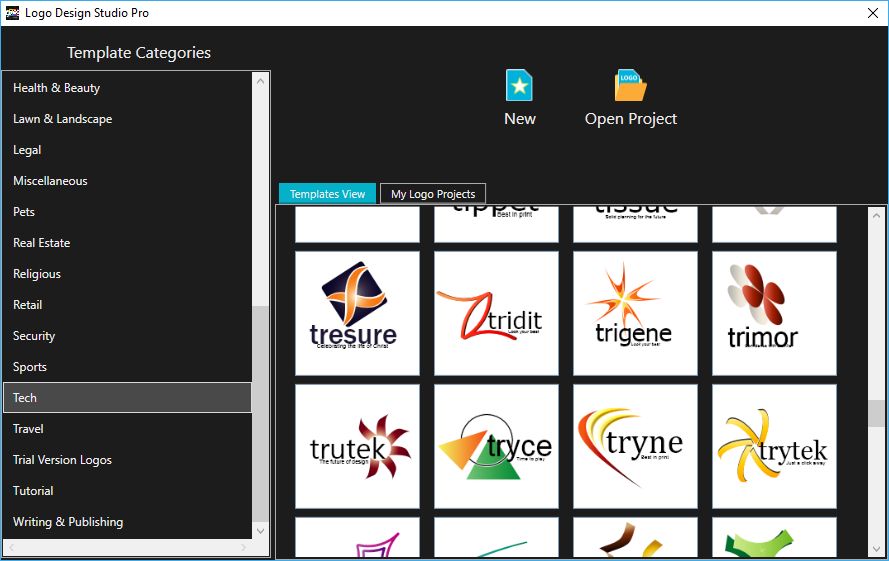
Task: Select the tresure logo template
Action: coord(357,313)
